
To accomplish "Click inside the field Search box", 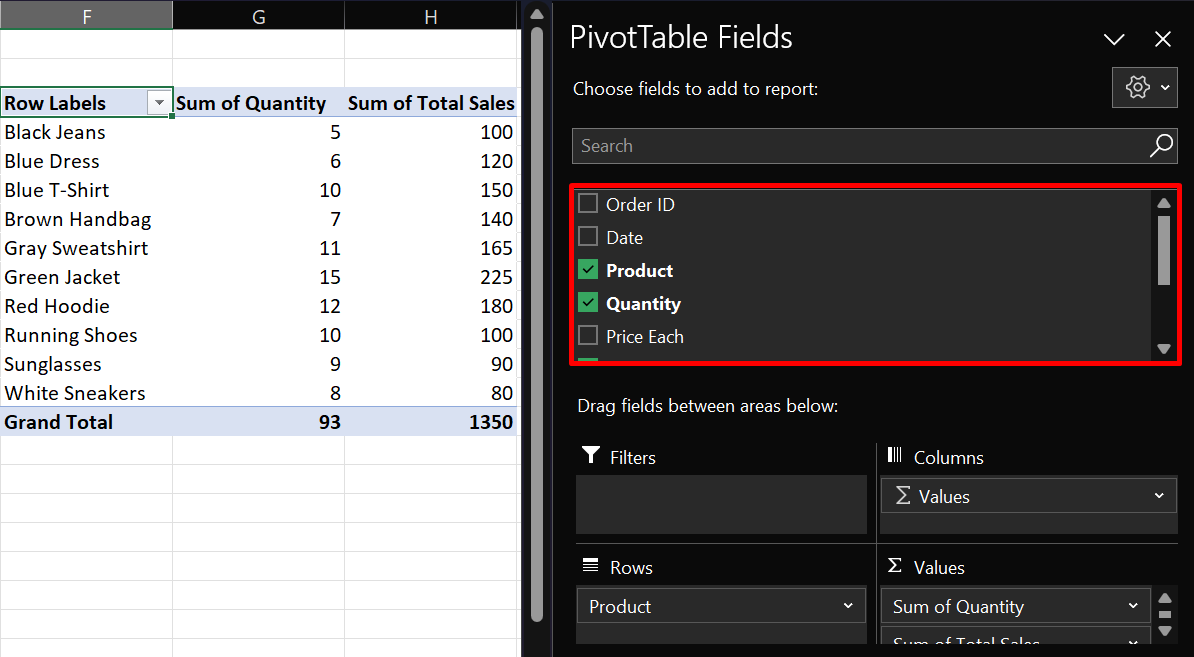I will pos(800,146).
